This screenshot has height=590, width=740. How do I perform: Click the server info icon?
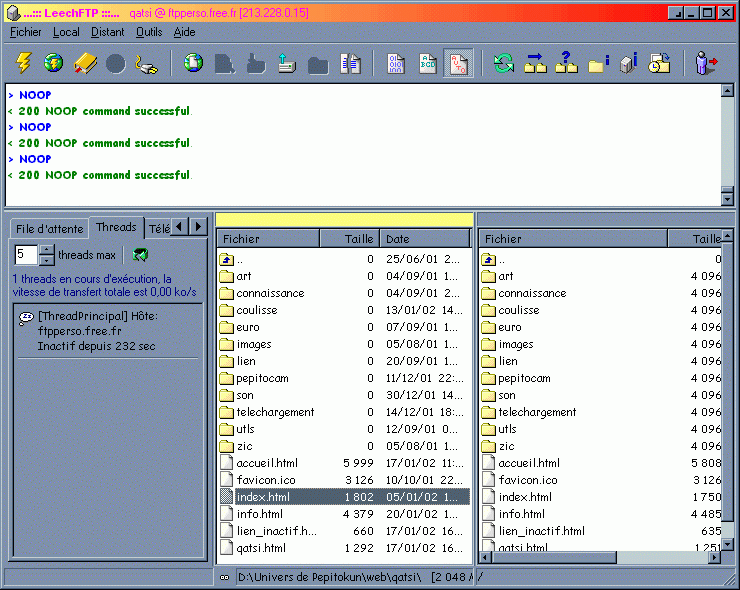[x=629, y=63]
